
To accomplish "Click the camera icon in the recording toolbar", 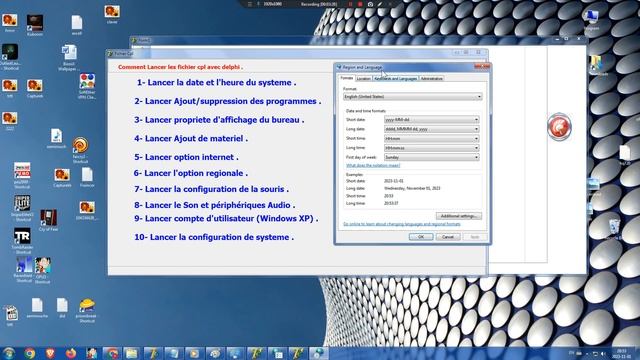I will tap(370, 4).
